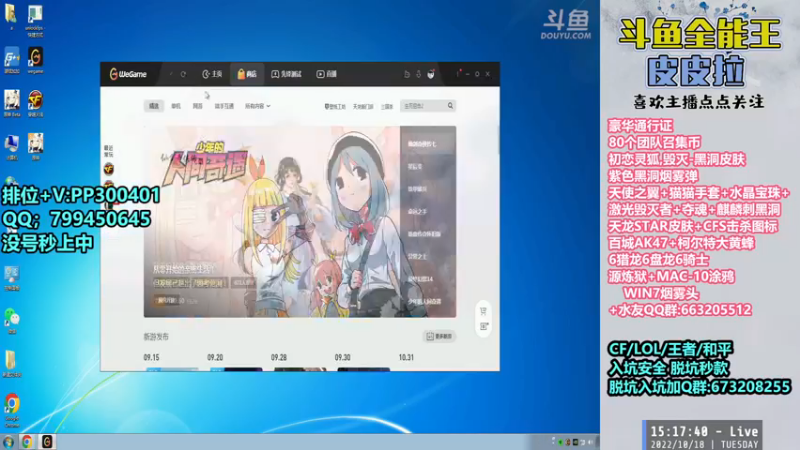Launch CrossFire from the recently played sidebar
The width and height of the screenshot is (800, 450).
109,169
